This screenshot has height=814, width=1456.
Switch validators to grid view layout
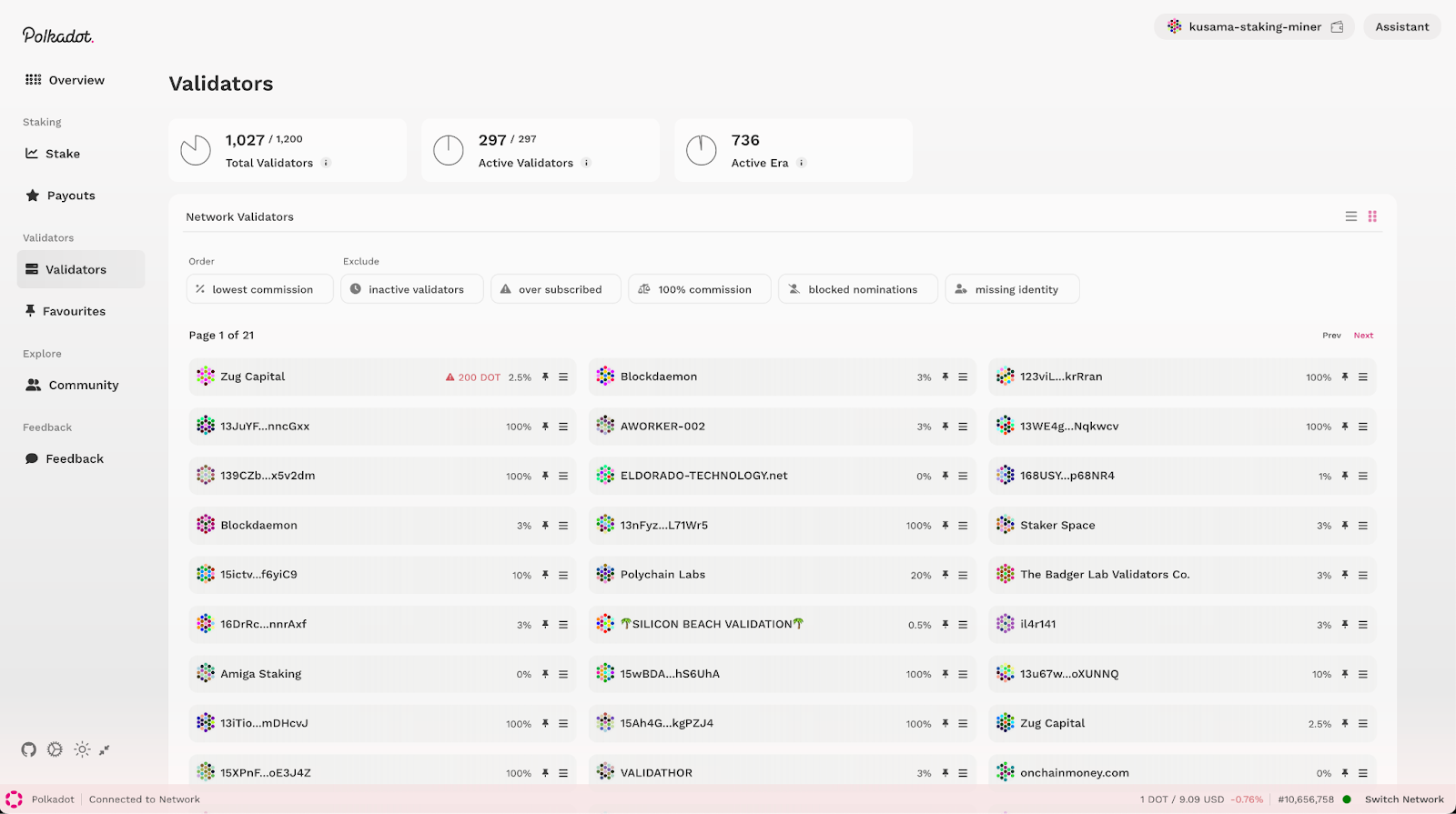(x=1372, y=216)
